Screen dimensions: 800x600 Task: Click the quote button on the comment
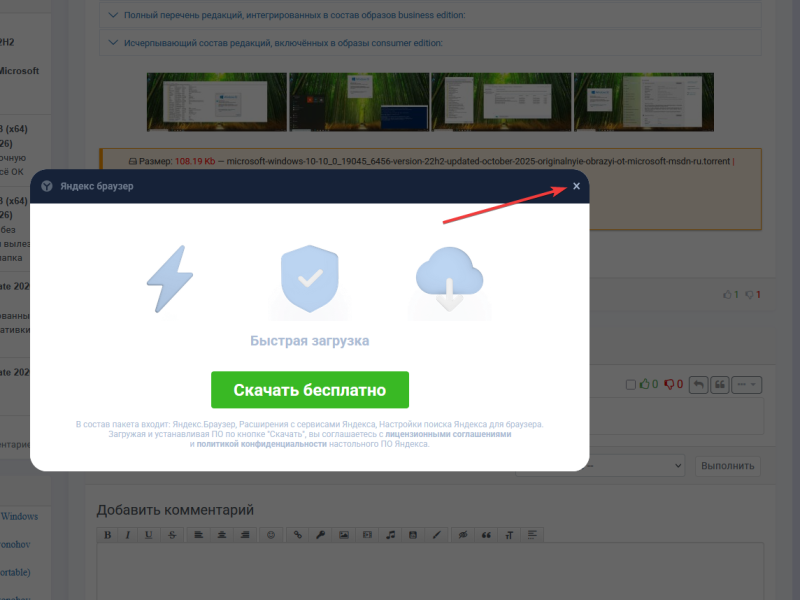click(x=719, y=384)
